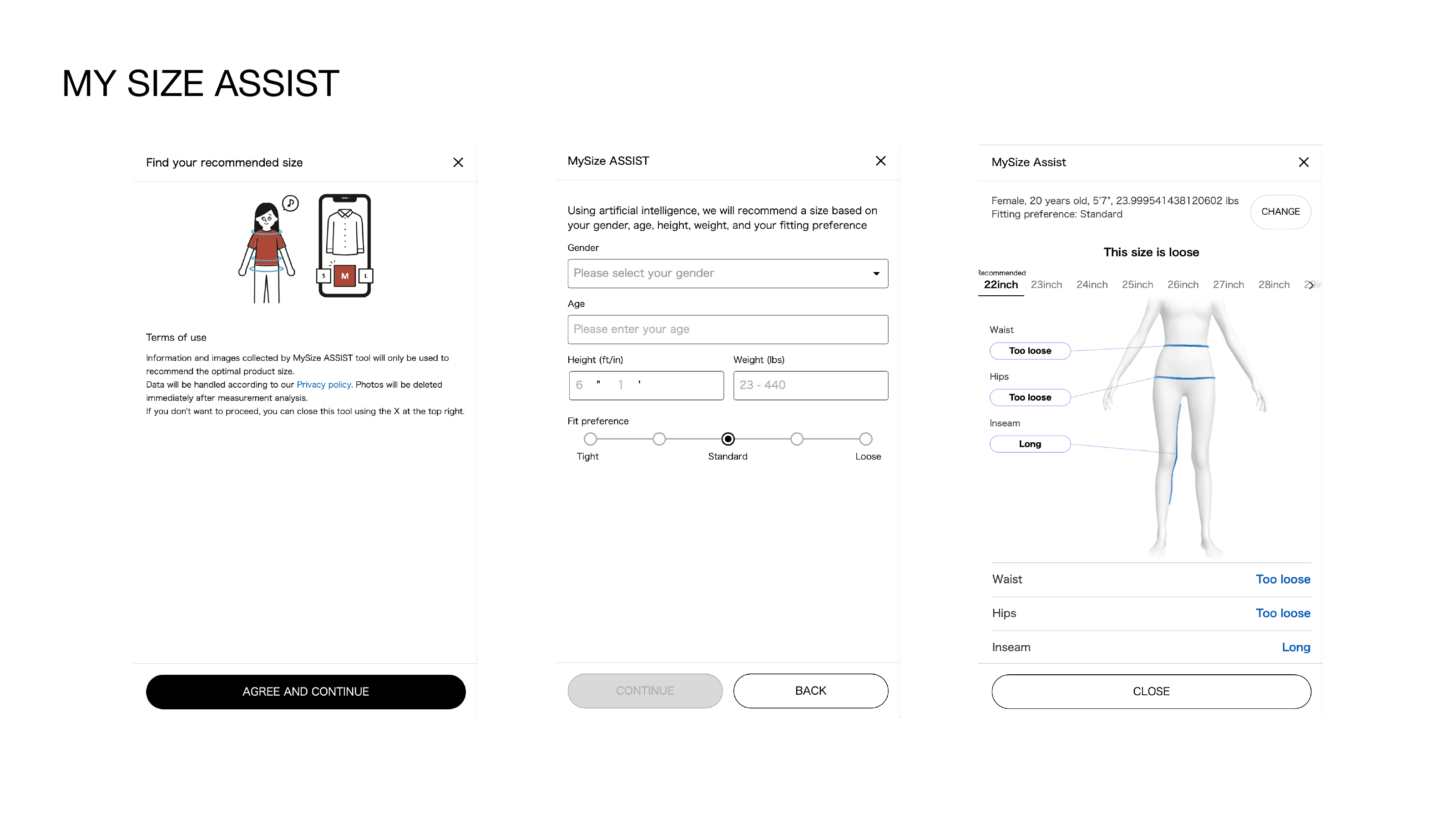The width and height of the screenshot is (1456, 819).
Task: Click the BACK button
Action: (810, 691)
